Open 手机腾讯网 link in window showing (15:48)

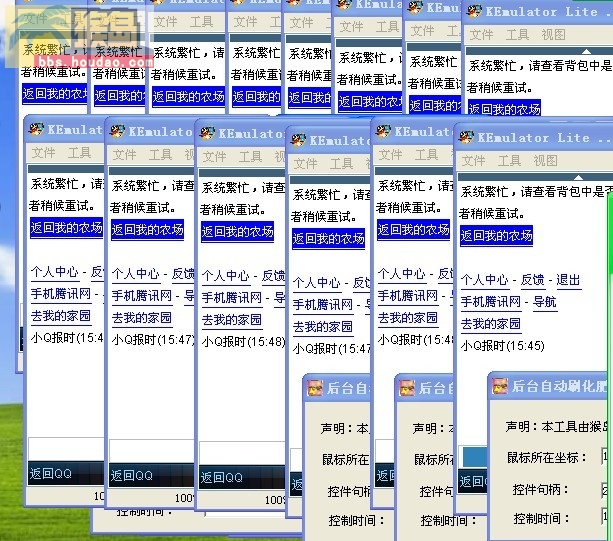pos(232,298)
